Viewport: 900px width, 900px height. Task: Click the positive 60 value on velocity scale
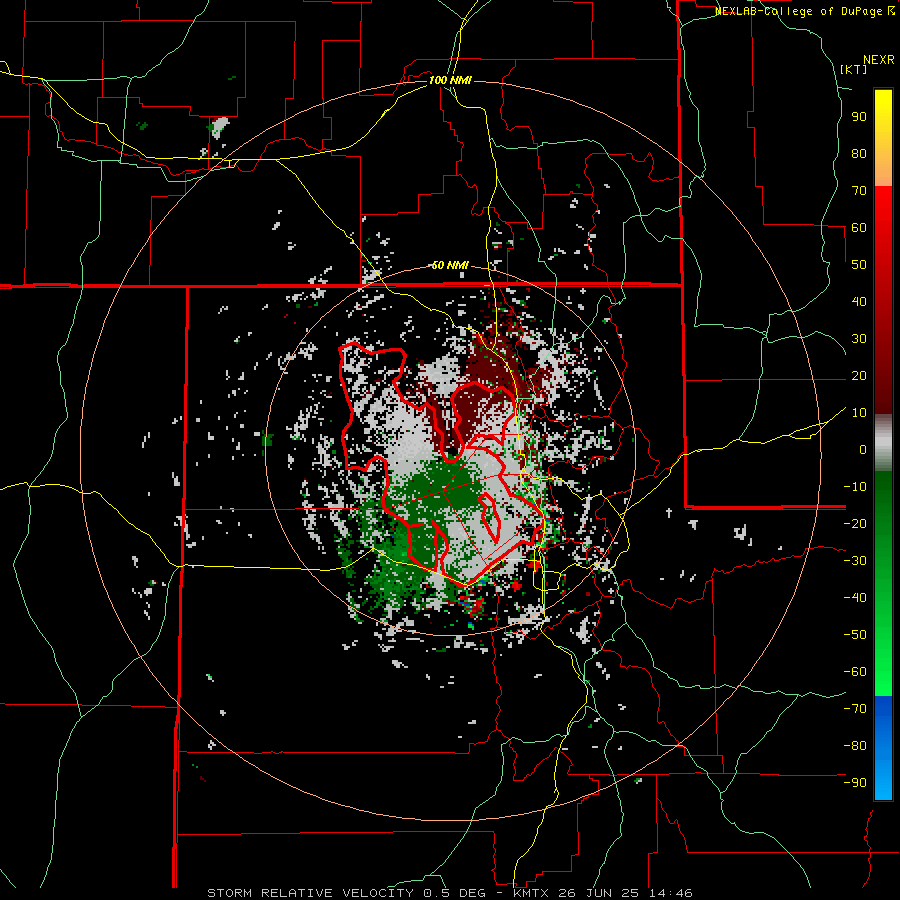pos(859,227)
